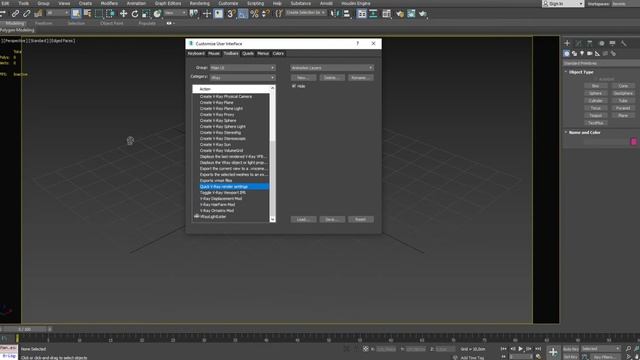Open the Category dropdown set to VRay
This screenshot has width=640, height=360.
pyautogui.click(x=242, y=78)
